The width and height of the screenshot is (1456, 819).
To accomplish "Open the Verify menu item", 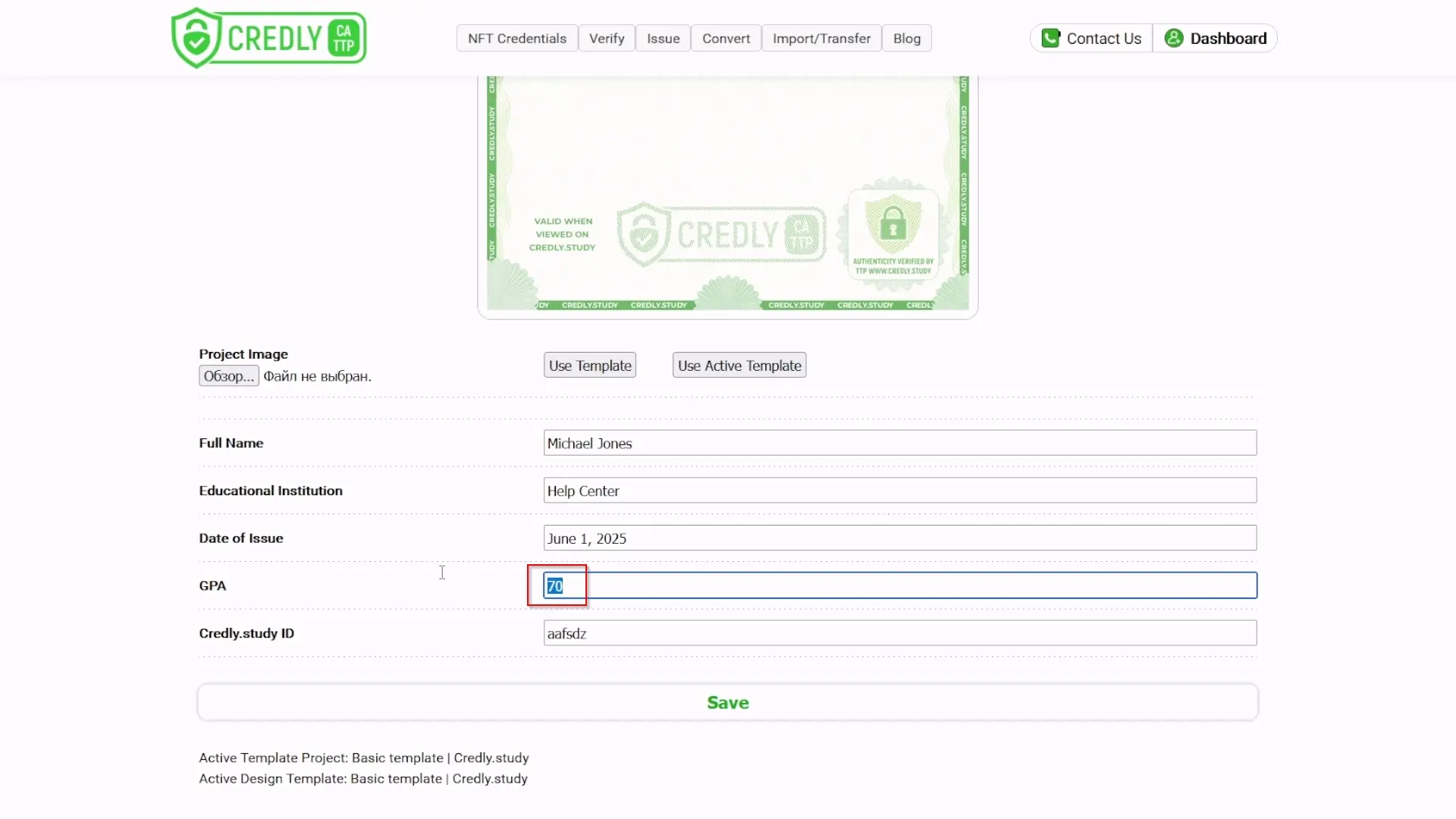I will 607,39.
